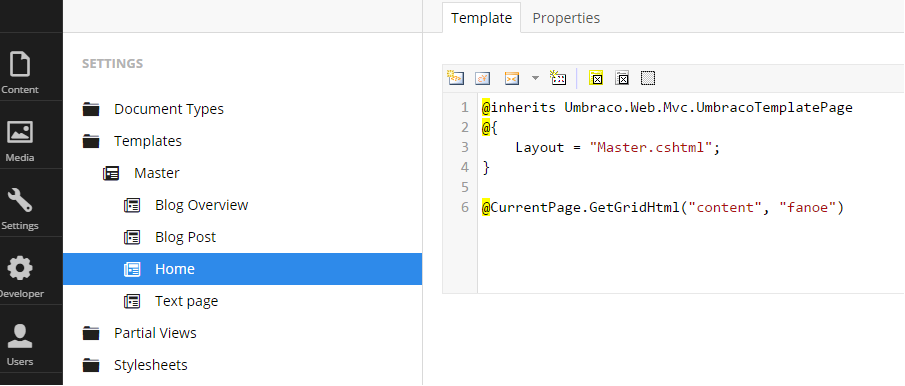Go to the Settings wrench section
The height and width of the screenshot is (386, 905).
[x=20, y=208]
